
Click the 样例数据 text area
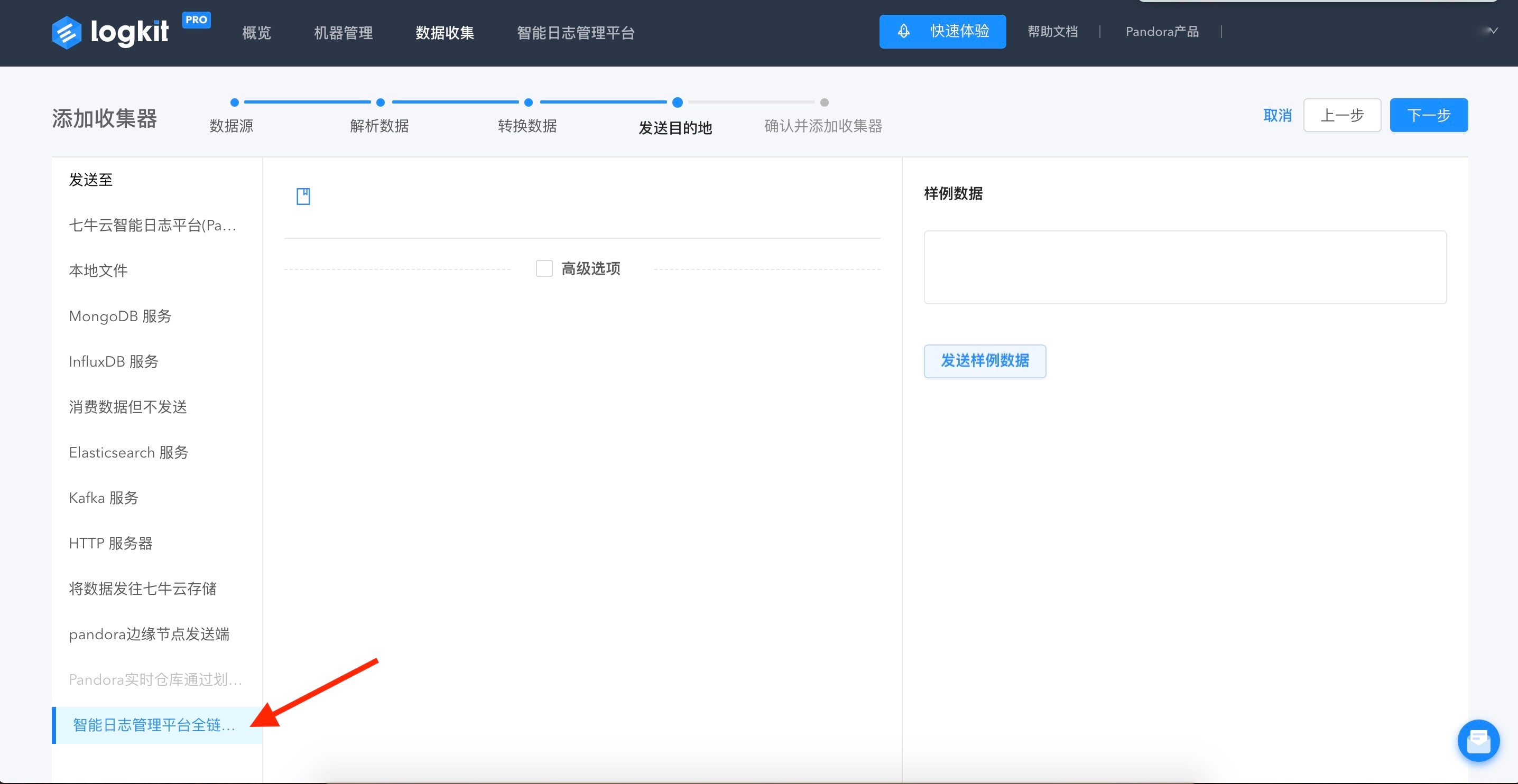(1184, 267)
